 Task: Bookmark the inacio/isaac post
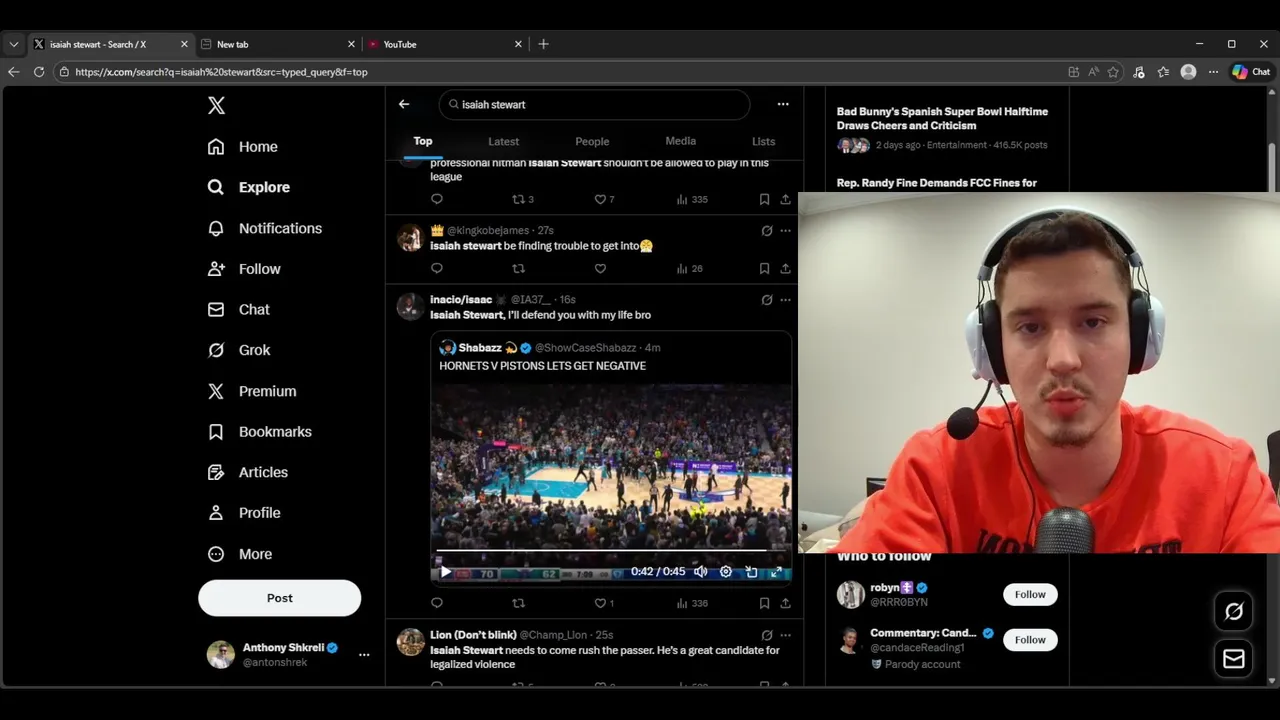[764, 603]
